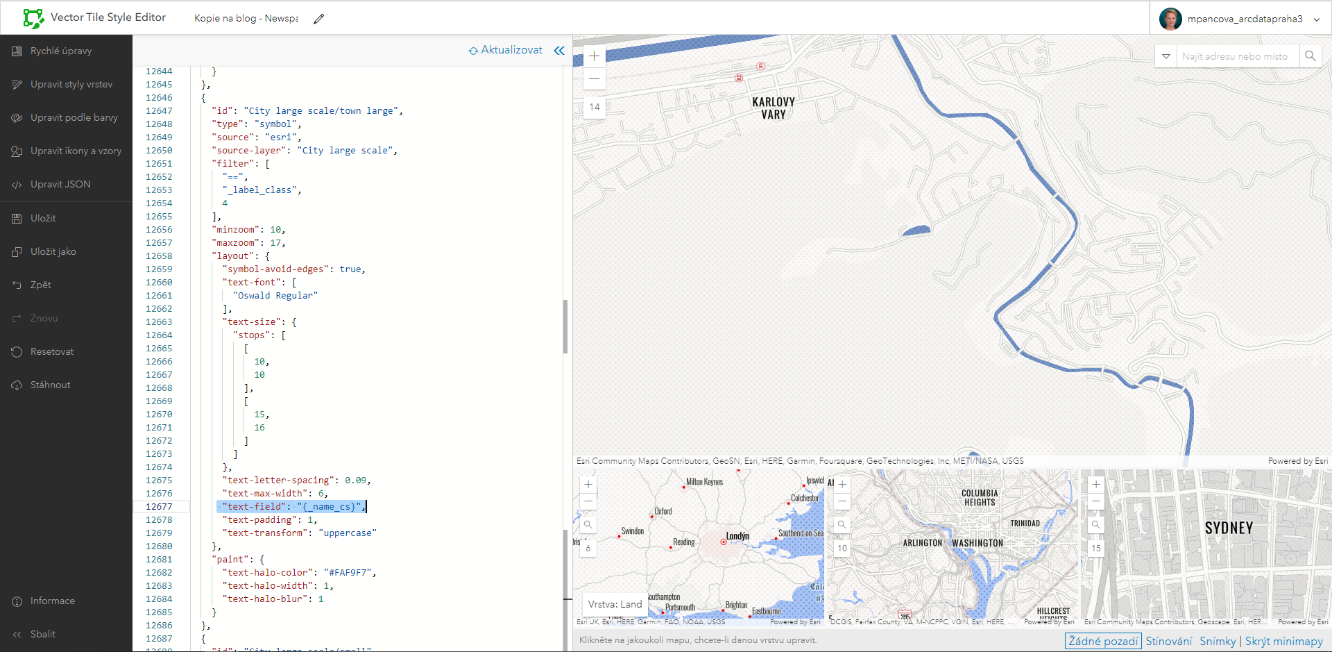Image resolution: width=1332 pixels, height=652 pixels.
Task: Zoom out on the Karlovy Vary map
Action: 594,78
